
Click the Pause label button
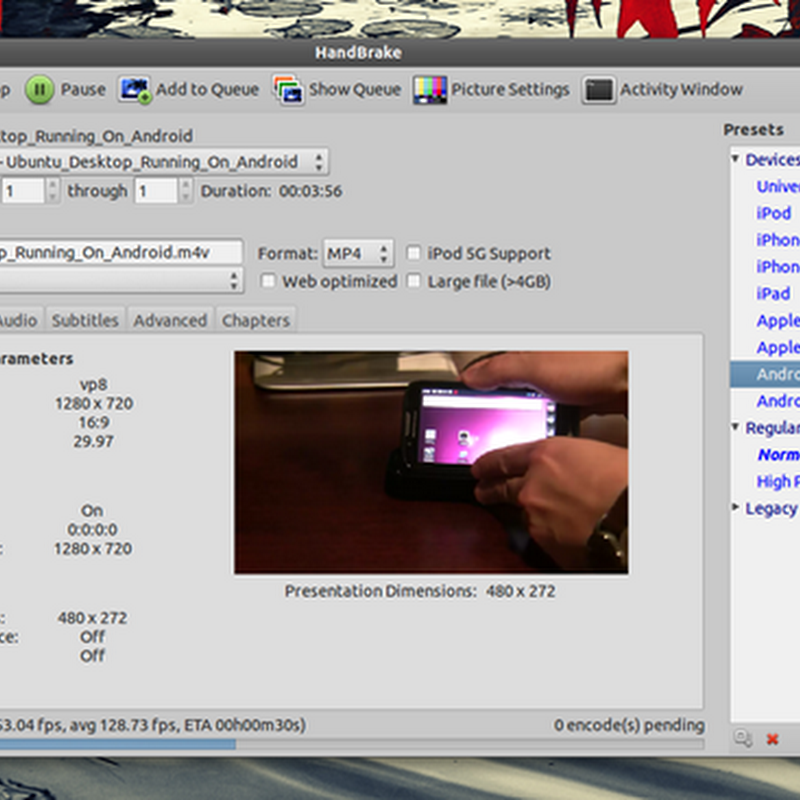[83, 89]
